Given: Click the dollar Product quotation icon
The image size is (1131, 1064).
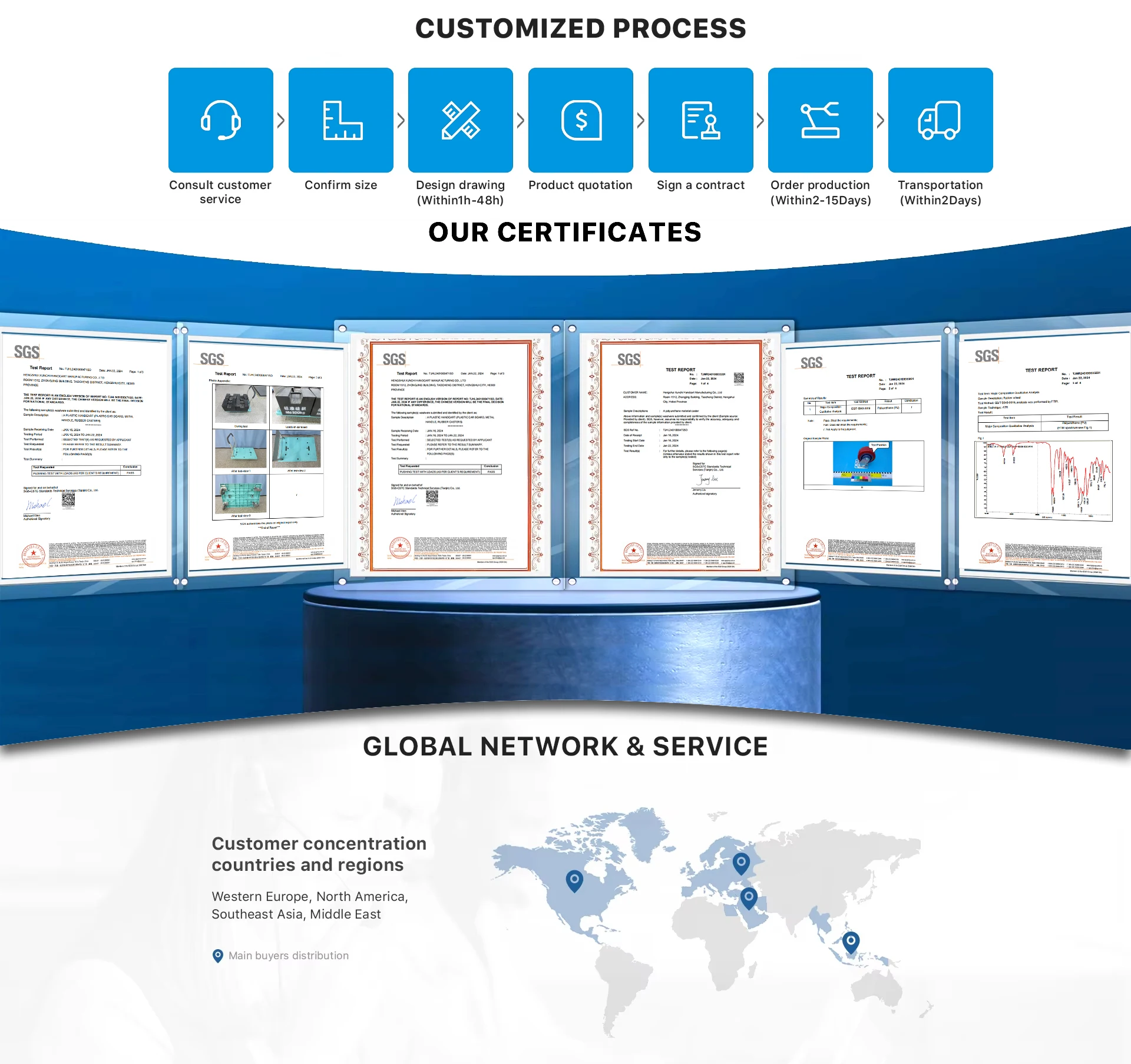Looking at the screenshot, I should pos(581,120).
